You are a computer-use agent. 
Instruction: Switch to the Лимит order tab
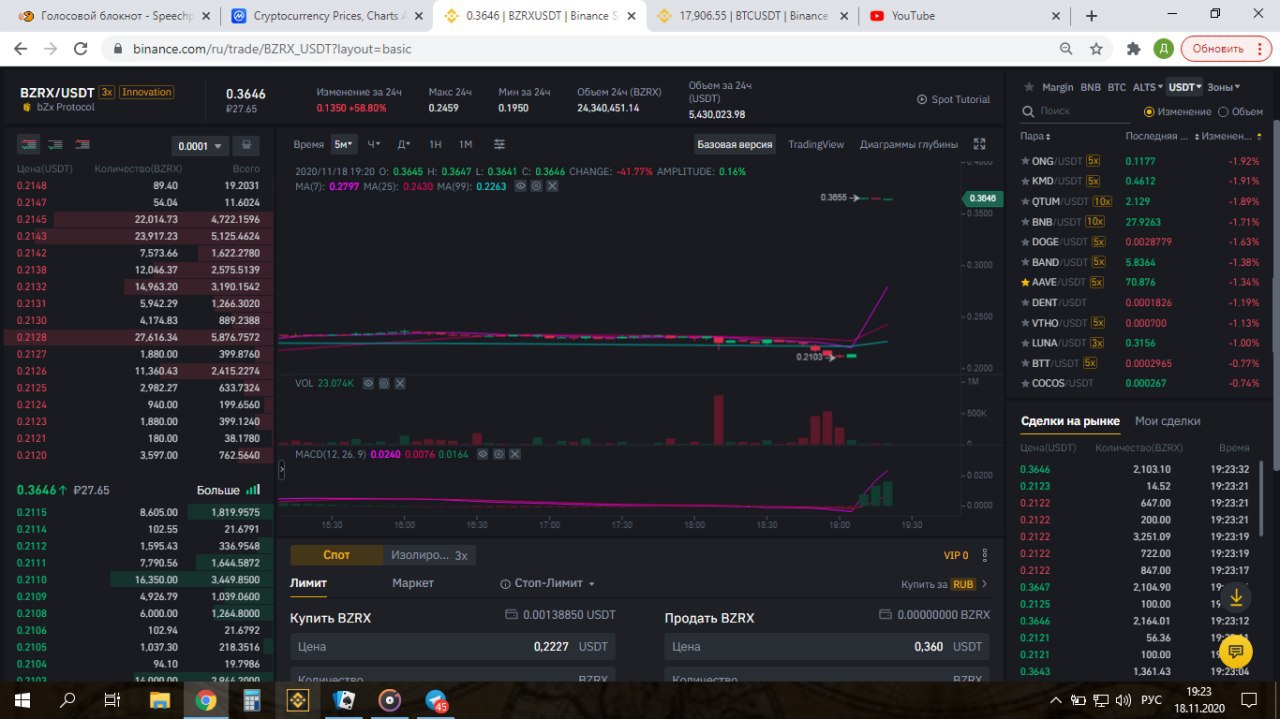coord(308,583)
